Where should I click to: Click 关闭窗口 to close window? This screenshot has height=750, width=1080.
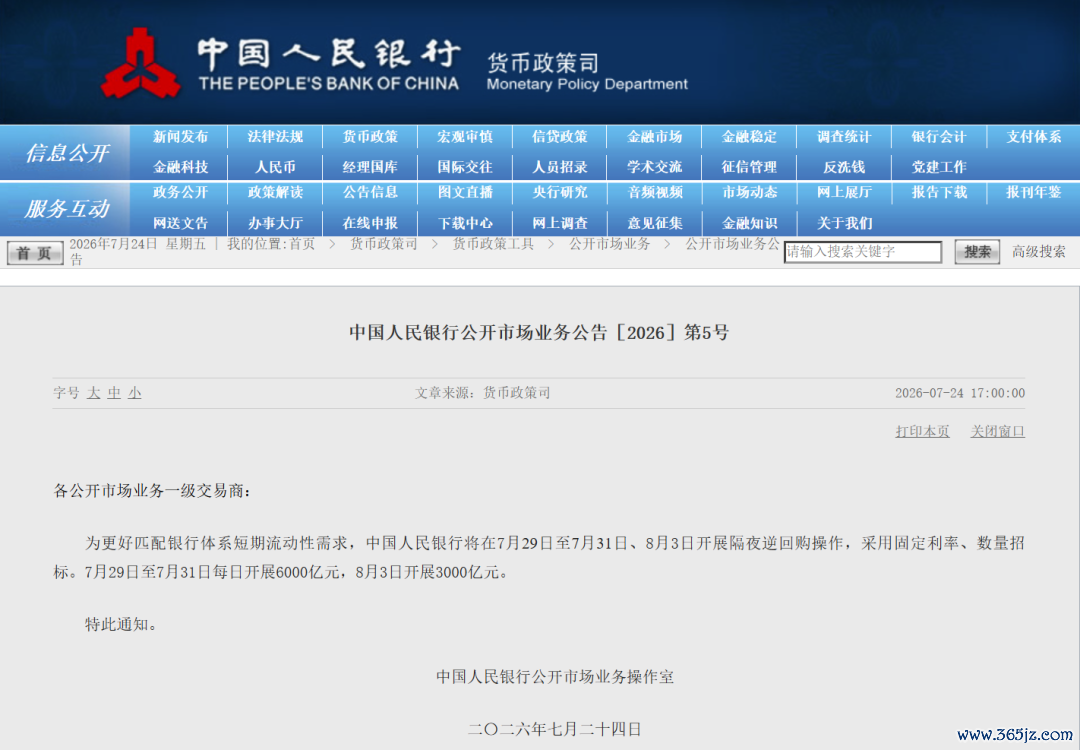click(x=997, y=432)
